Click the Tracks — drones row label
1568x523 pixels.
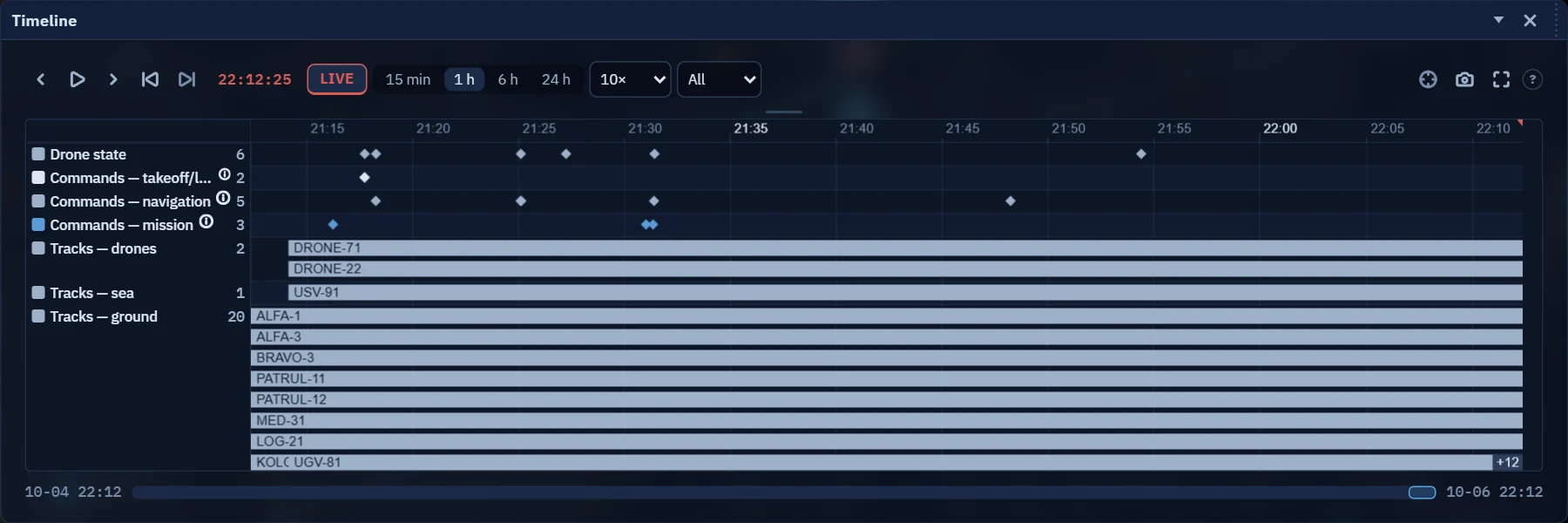click(x=103, y=248)
